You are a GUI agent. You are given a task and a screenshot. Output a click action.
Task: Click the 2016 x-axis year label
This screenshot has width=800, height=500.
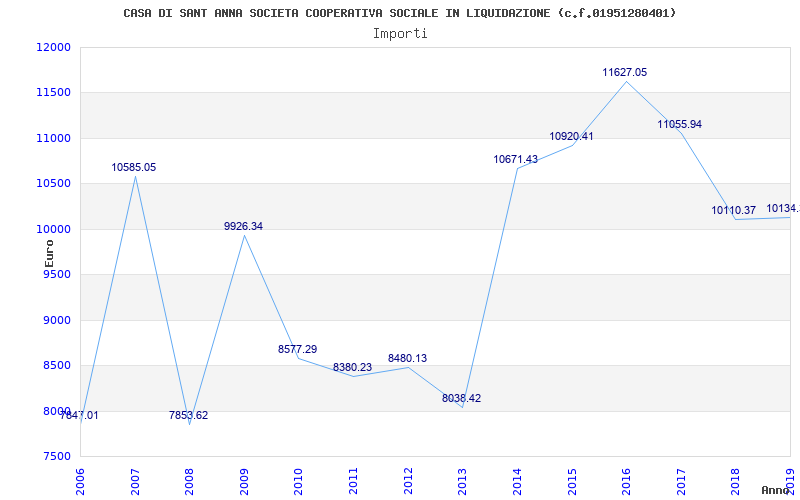click(626, 482)
